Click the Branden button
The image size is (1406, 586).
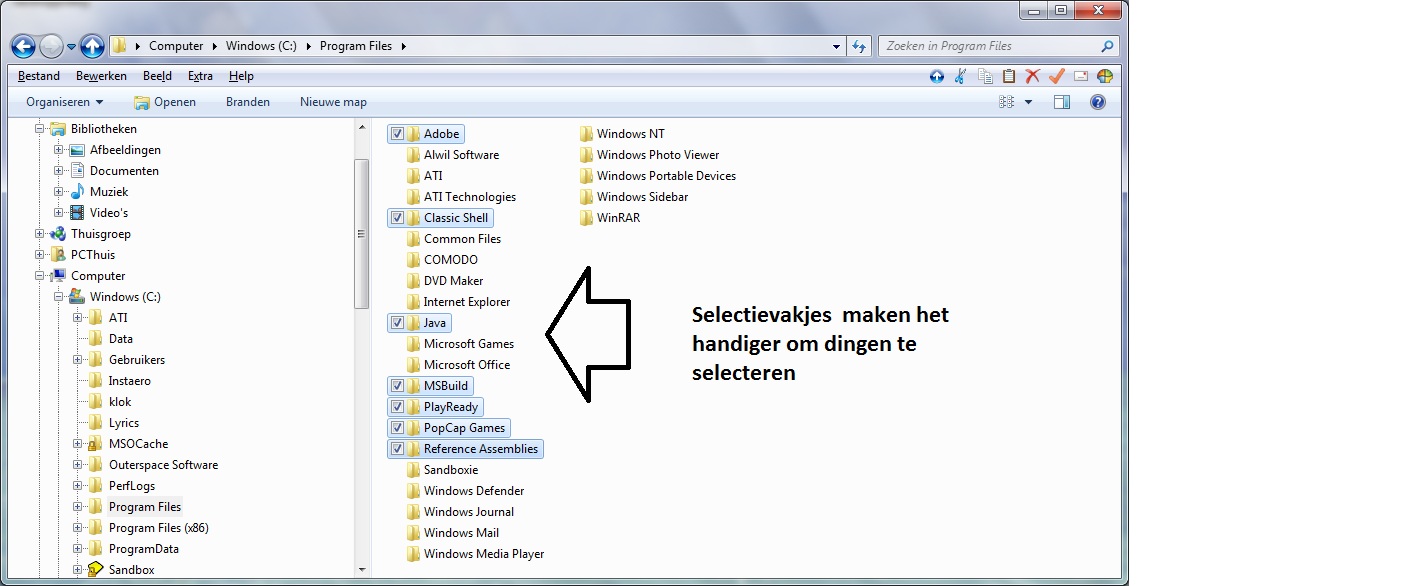coord(248,102)
